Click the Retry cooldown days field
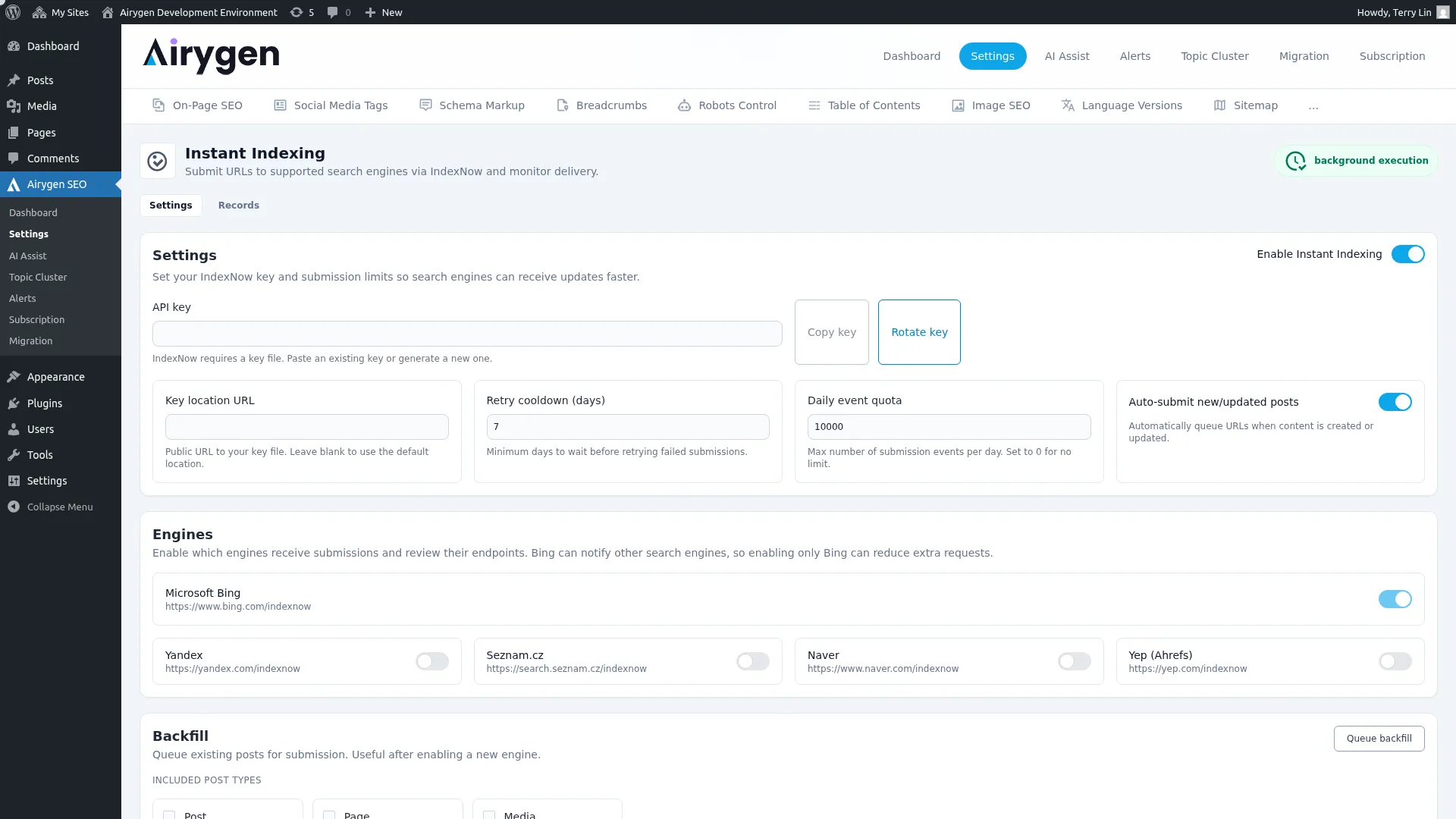The height and width of the screenshot is (819, 1456). point(628,427)
